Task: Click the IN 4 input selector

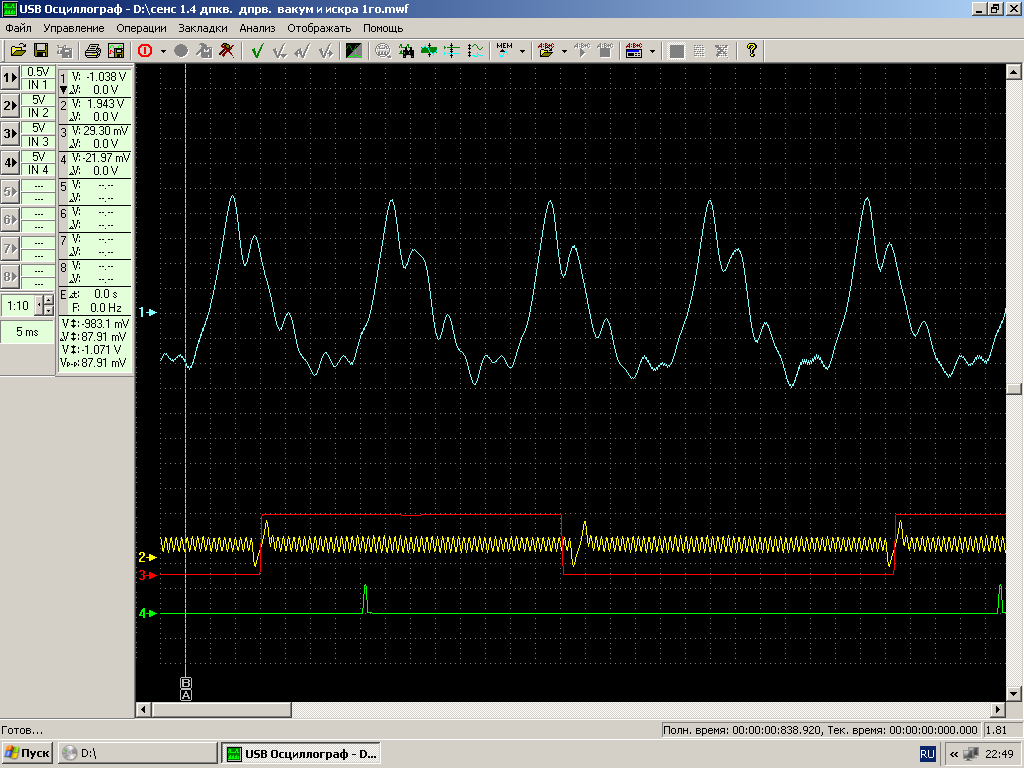Action: 39,170
